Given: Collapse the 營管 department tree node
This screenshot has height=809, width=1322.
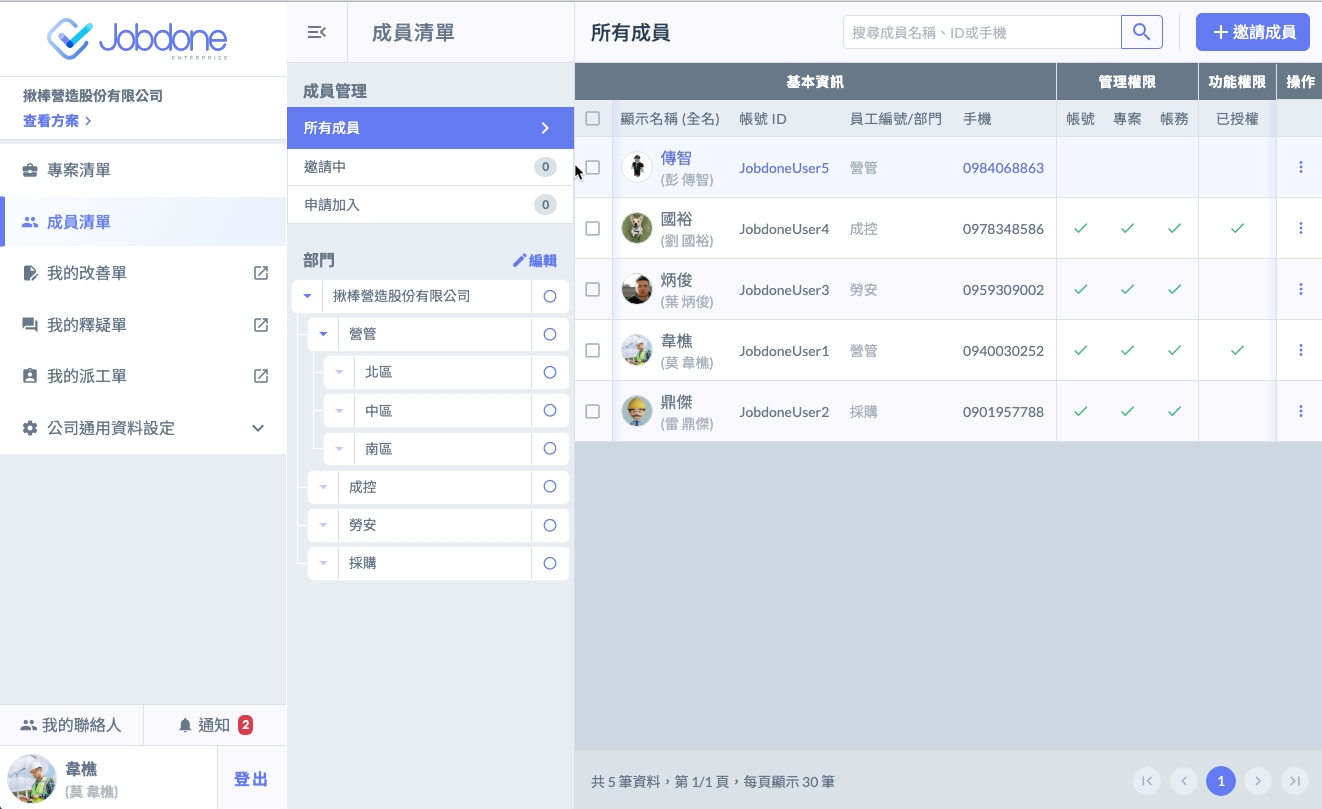Looking at the screenshot, I should click(x=323, y=334).
